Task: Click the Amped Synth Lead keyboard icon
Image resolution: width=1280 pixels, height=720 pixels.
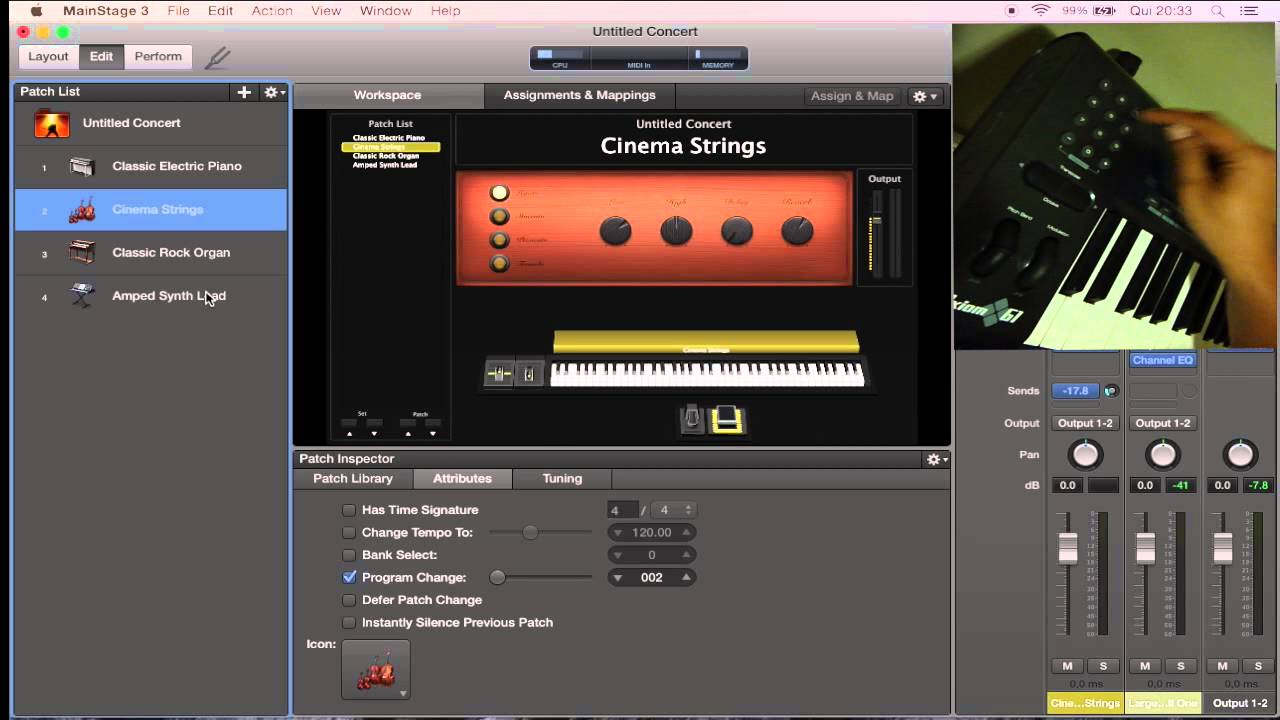Action: (82, 296)
